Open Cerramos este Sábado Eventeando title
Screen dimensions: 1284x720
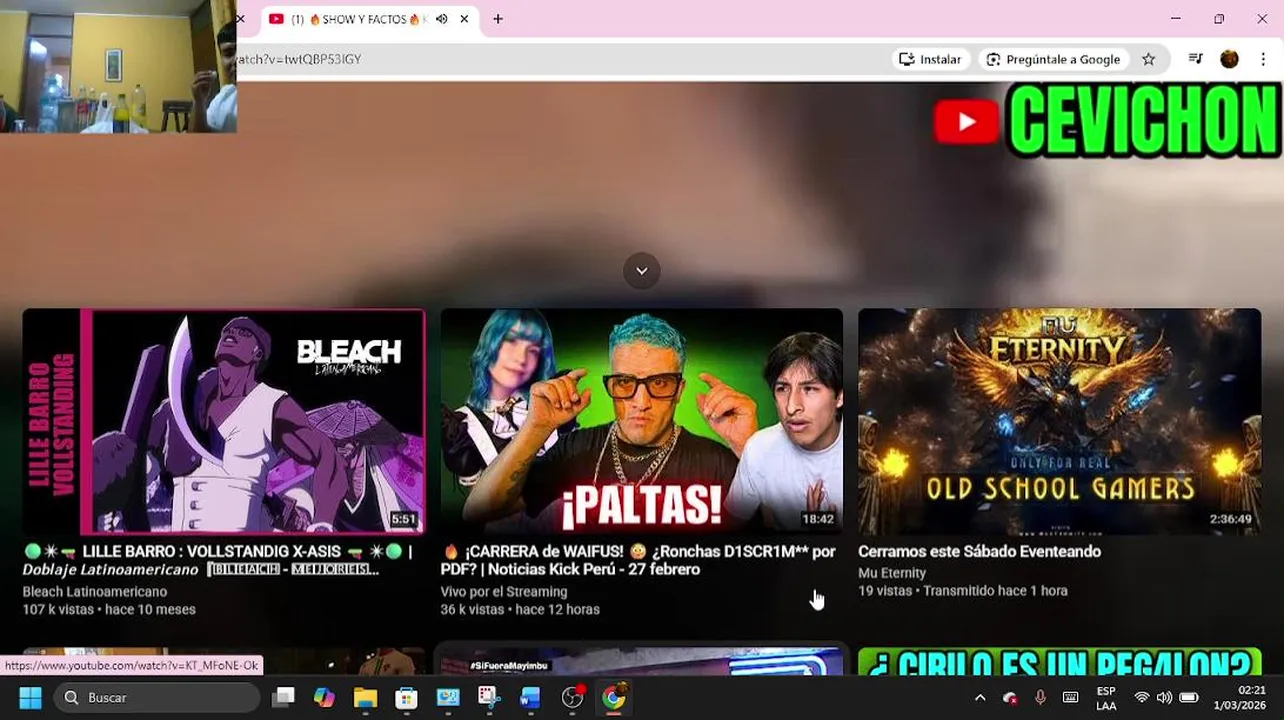979,551
